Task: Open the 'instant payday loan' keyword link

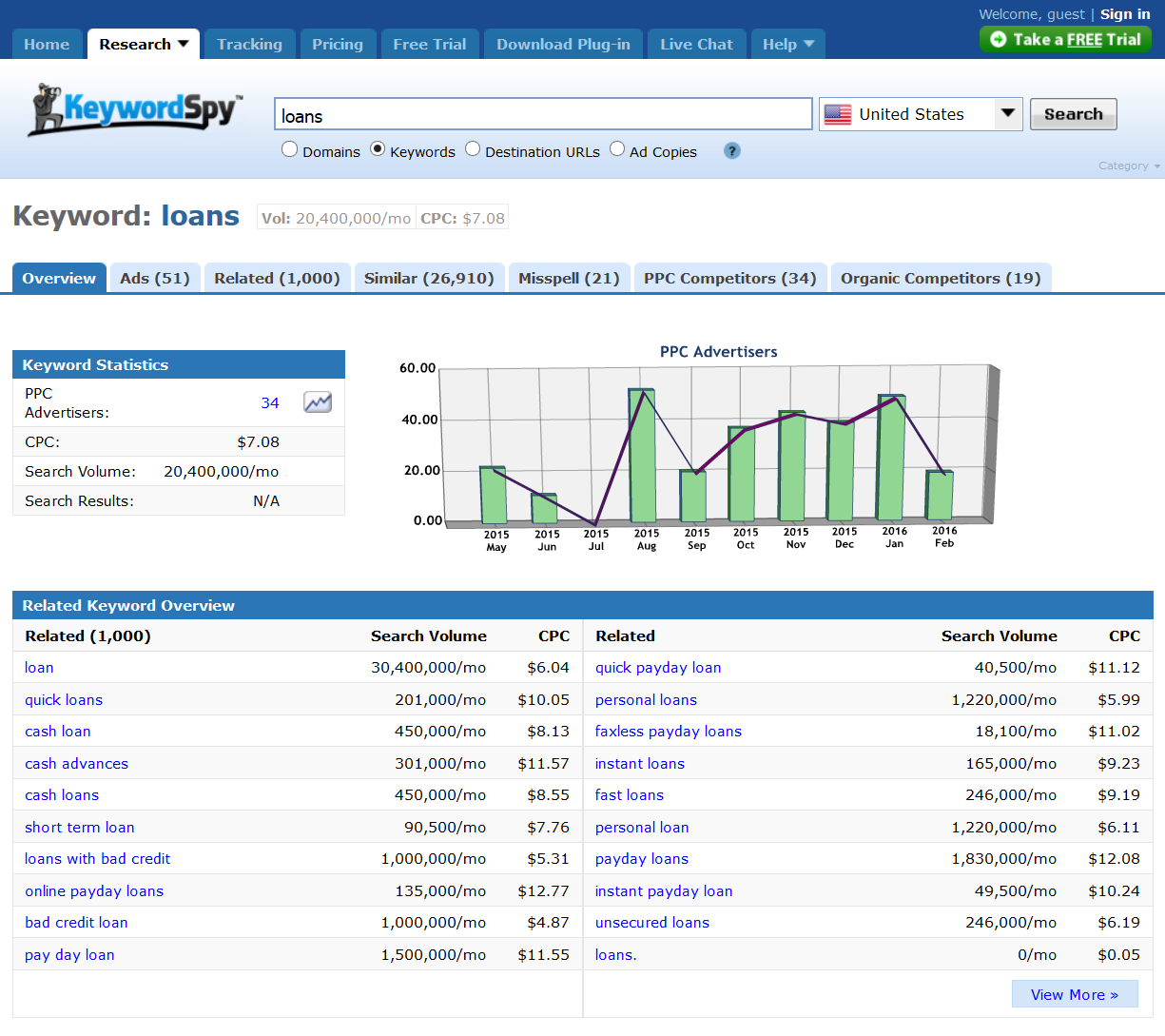Action: pyautogui.click(x=664, y=891)
